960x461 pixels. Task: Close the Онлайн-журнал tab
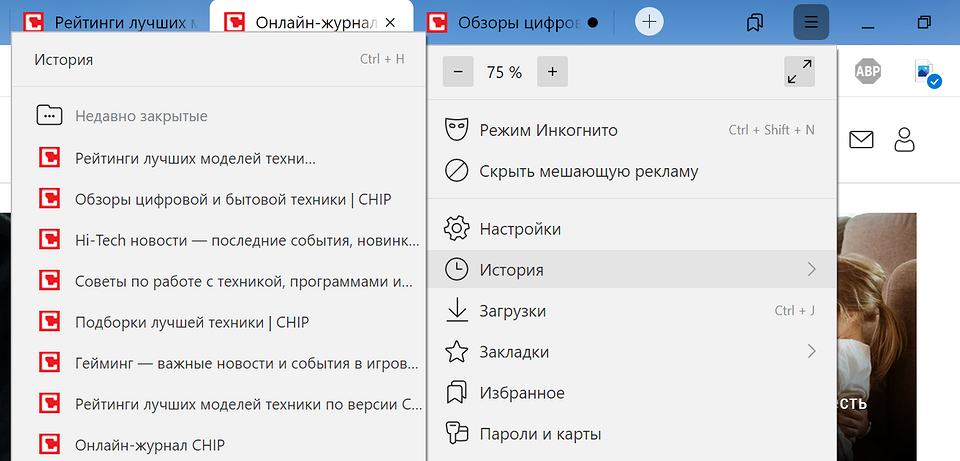coord(391,22)
